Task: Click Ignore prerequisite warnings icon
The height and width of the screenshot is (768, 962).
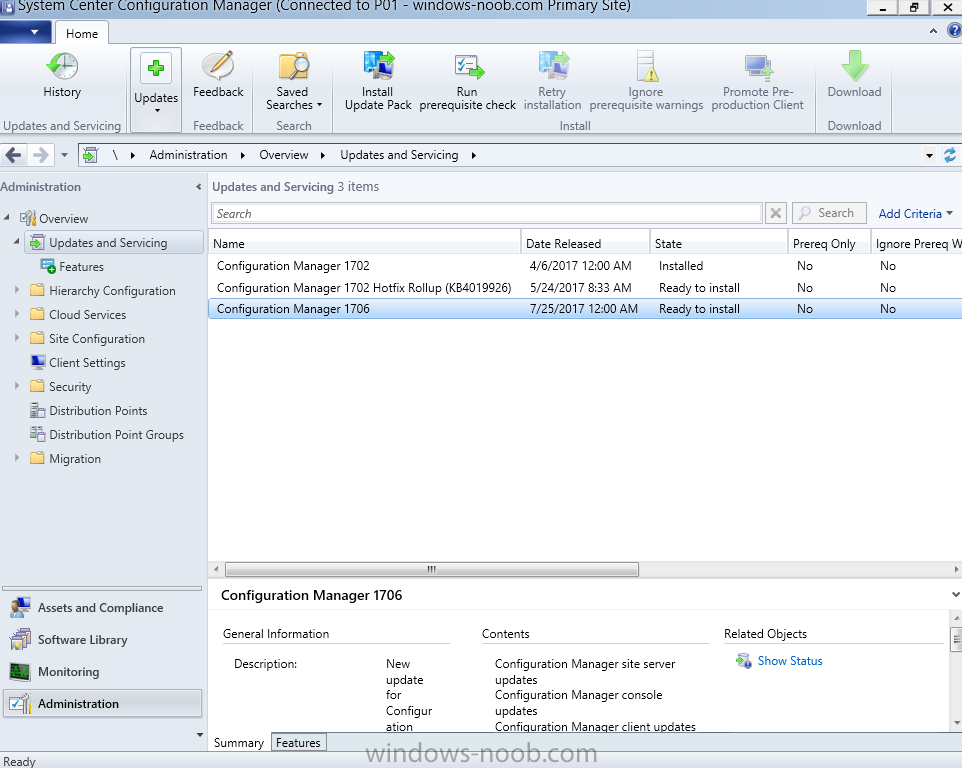Action: 646,81
